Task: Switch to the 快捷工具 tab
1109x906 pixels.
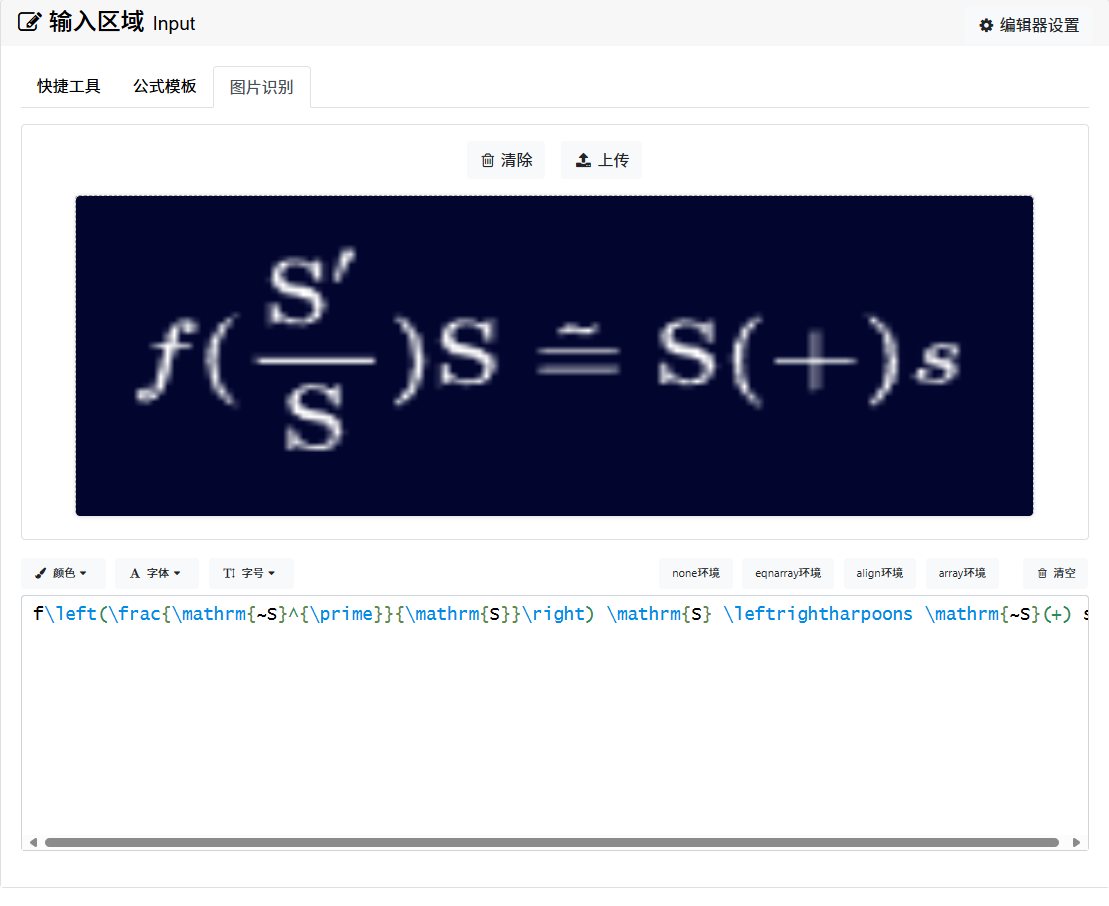Action: [x=69, y=86]
